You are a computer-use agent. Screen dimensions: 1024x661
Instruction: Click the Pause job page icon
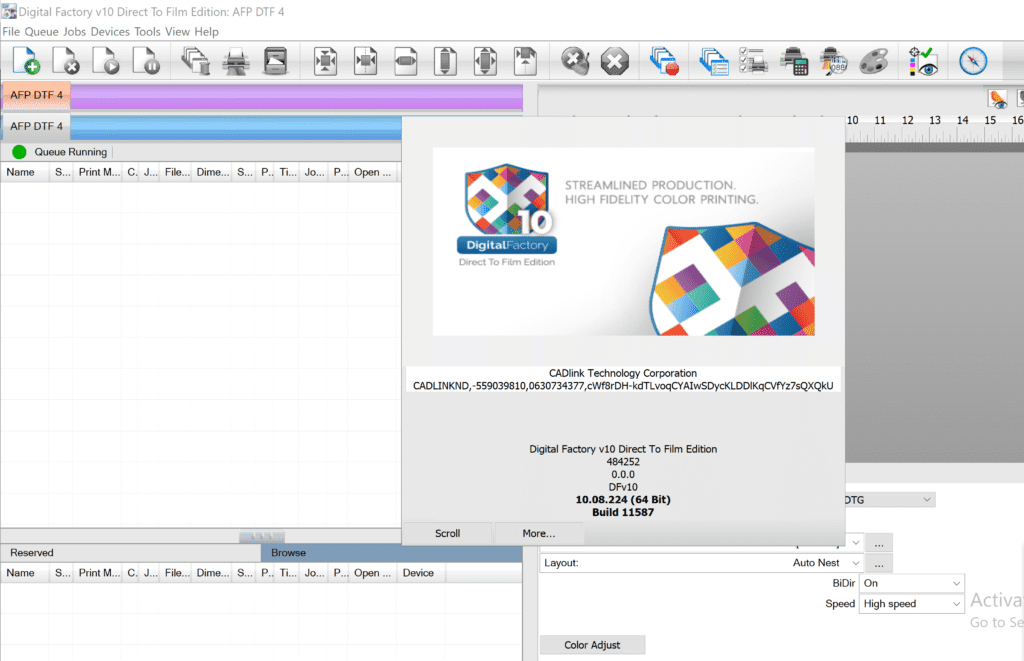click(x=146, y=61)
